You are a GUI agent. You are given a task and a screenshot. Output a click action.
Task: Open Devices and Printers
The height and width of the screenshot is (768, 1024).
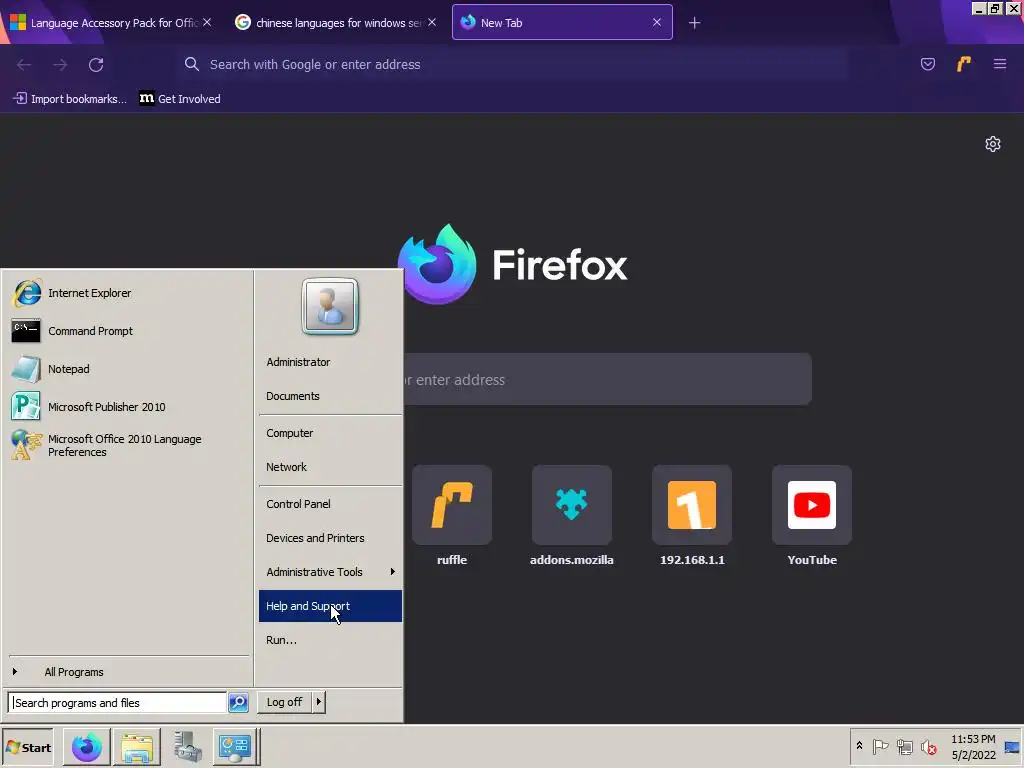point(330,538)
